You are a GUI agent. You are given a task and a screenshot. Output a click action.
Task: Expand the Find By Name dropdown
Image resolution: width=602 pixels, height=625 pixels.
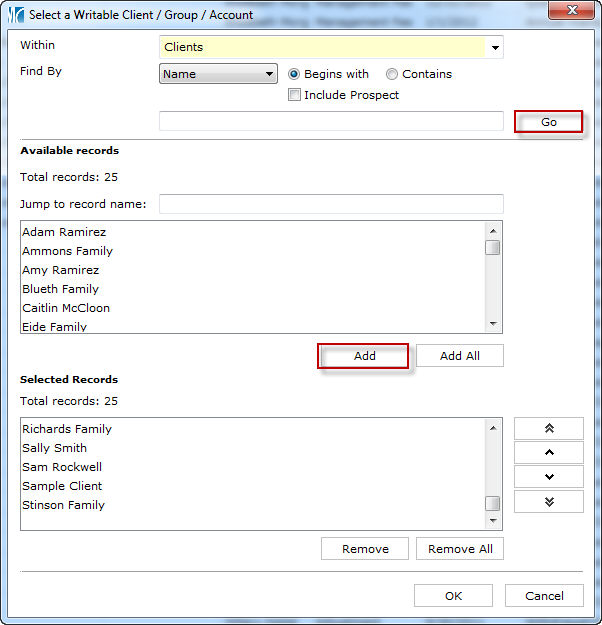(x=269, y=74)
